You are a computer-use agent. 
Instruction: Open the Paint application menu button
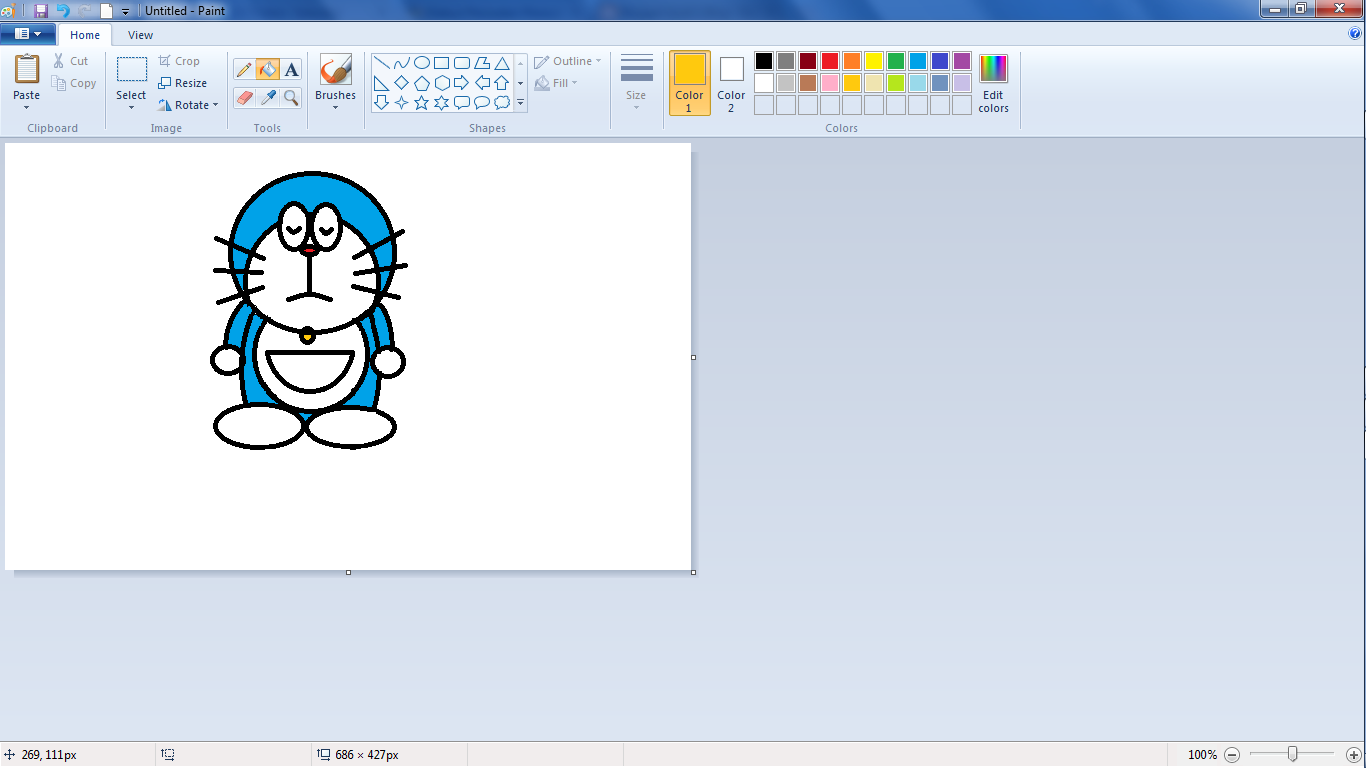coord(28,34)
